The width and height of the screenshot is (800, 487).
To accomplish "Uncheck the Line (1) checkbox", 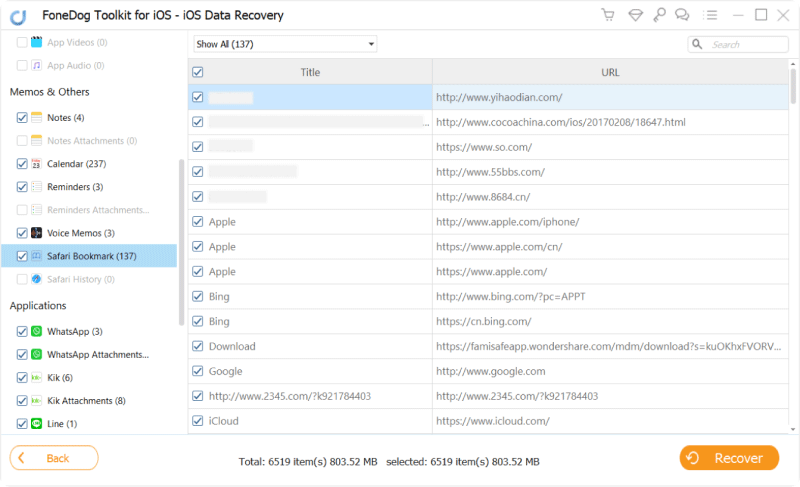I will tap(22, 424).
